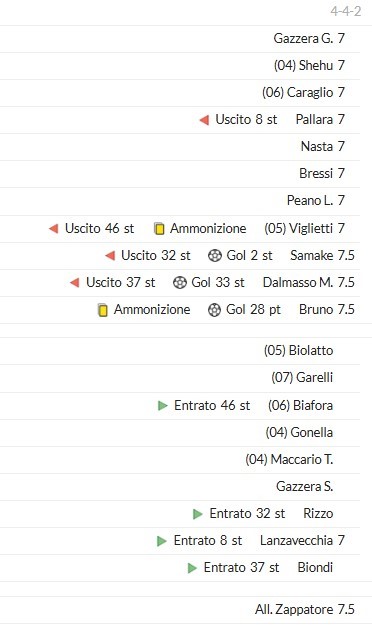The width and height of the screenshot is (372, 625).
Task: Click the Peano L. player row
Action: click(x=180, y=200)
